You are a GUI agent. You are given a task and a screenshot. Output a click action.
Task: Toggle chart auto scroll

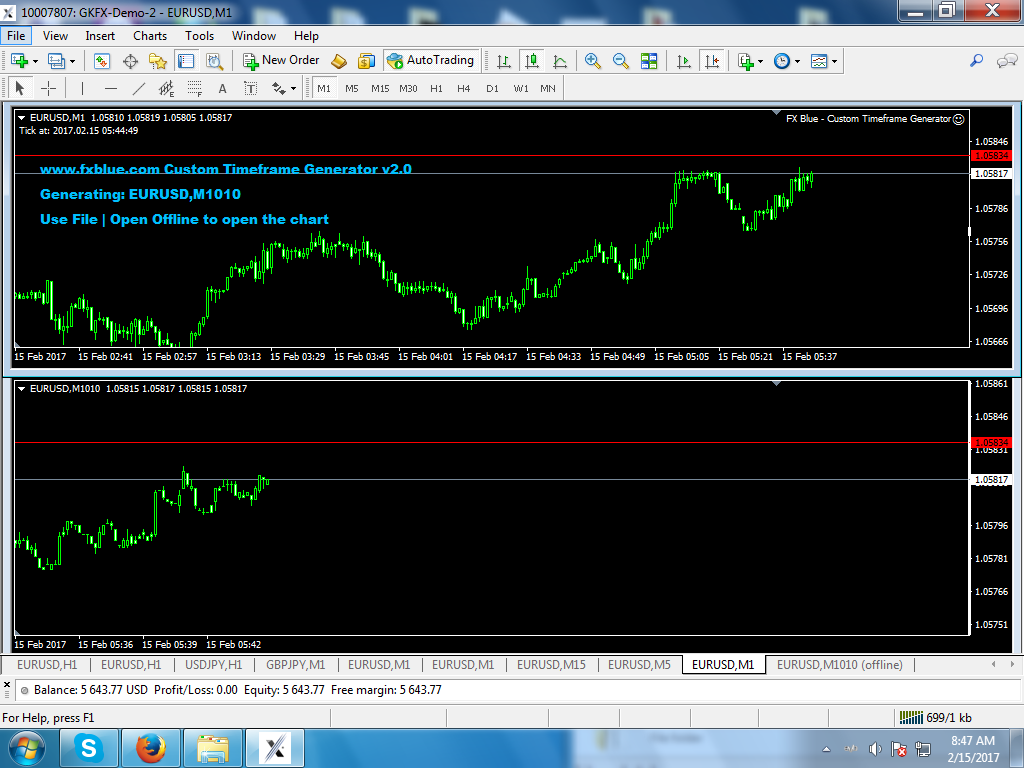[x=683, y=61]
